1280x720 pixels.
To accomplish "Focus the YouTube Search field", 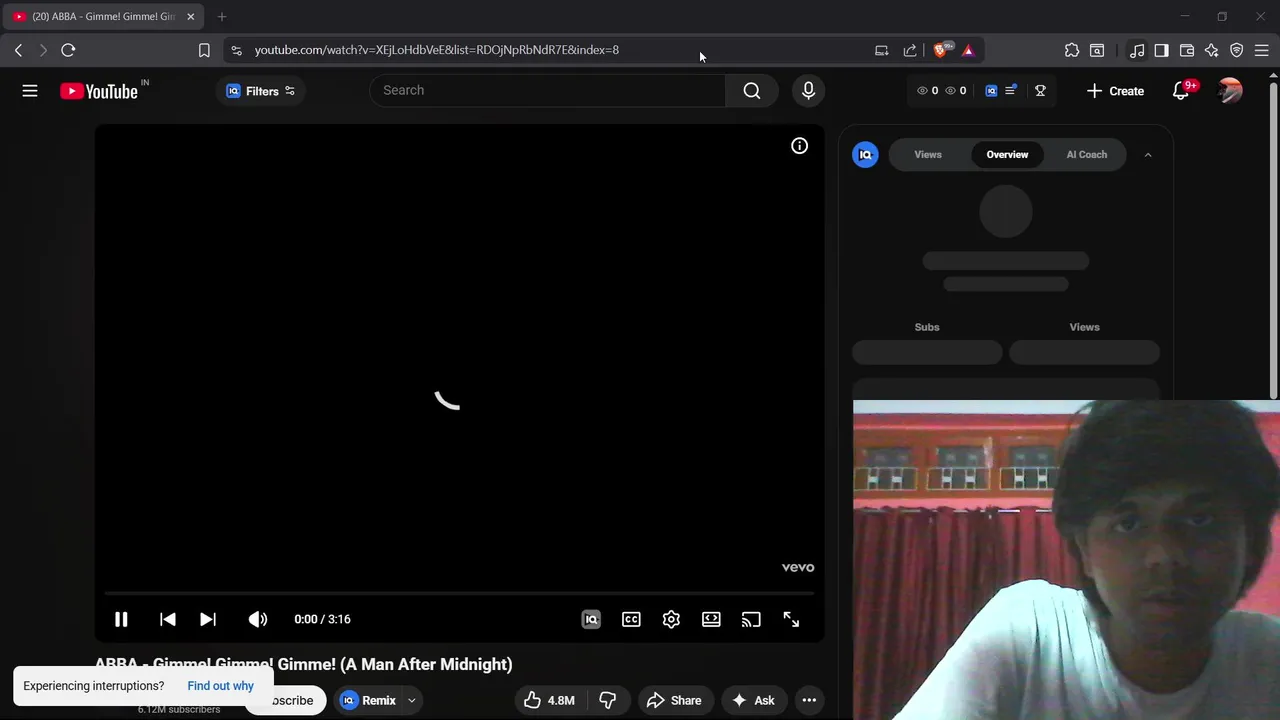I will coord(548,90).
